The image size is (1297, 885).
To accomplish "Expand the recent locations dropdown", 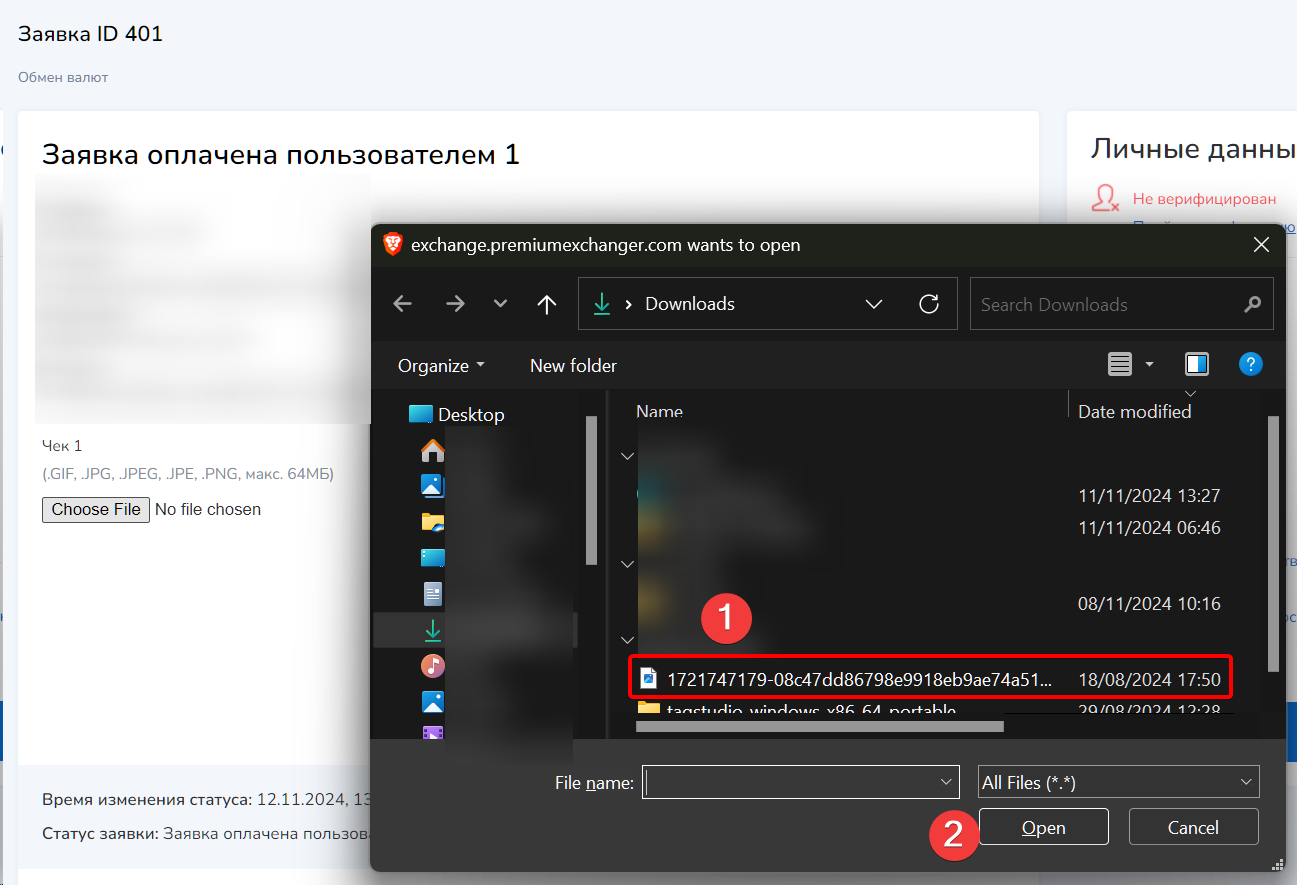I will pyautogui.click(x=501, y=304).
